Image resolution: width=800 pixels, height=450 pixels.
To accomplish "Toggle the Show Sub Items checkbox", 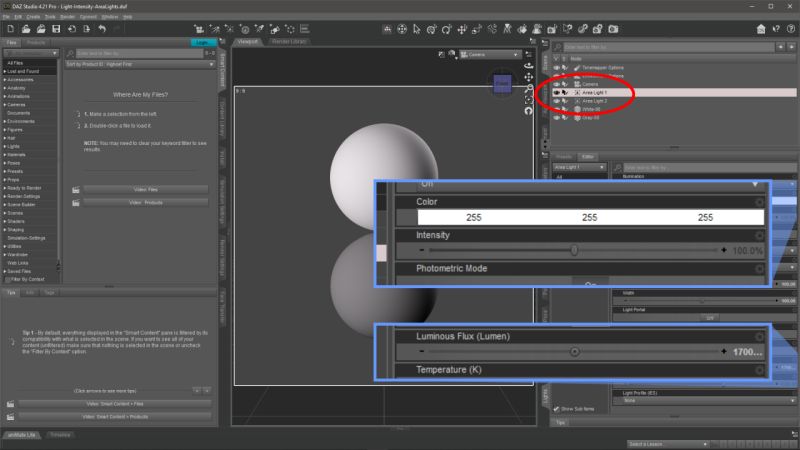I will [557, 409].
